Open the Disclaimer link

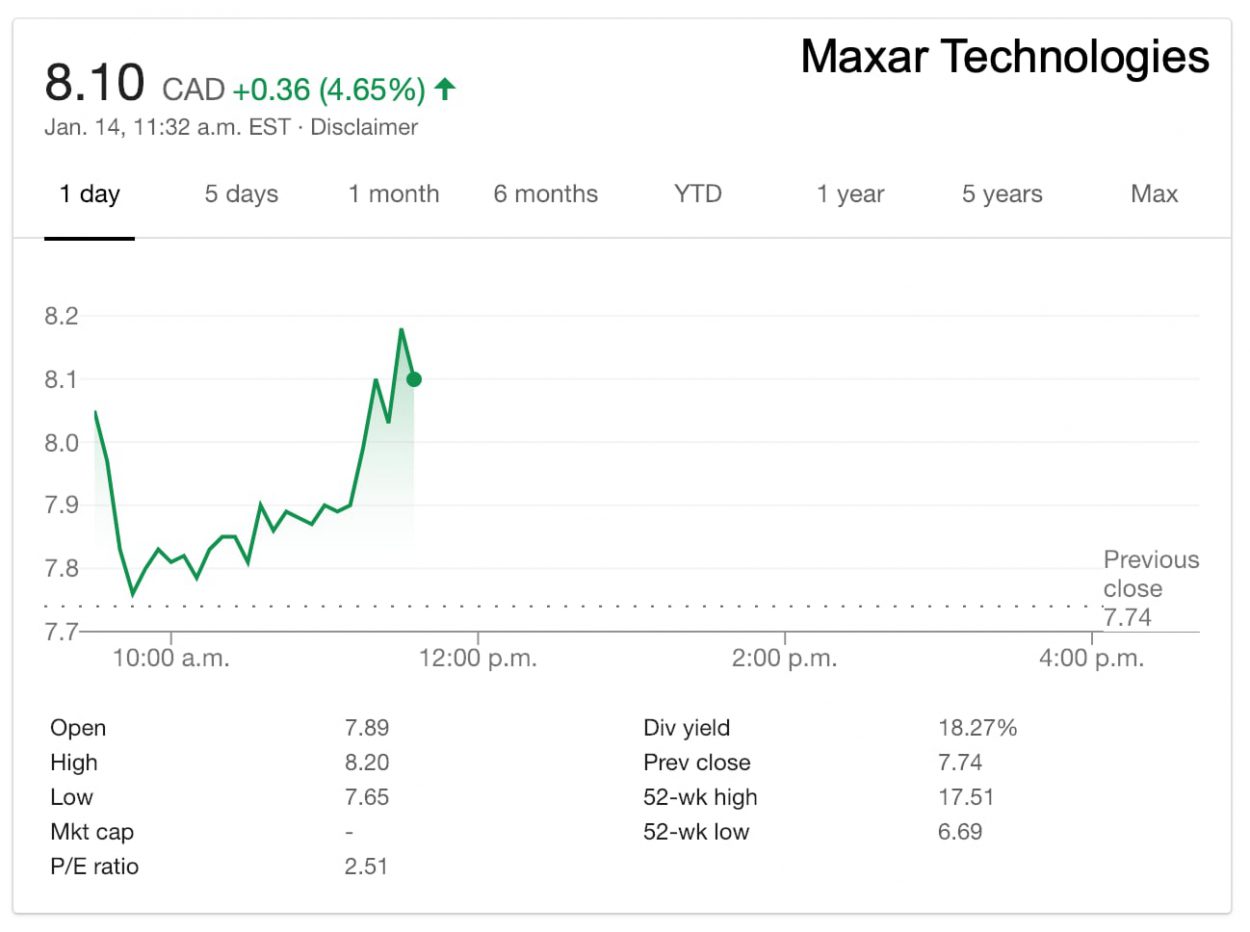[365, 127]
